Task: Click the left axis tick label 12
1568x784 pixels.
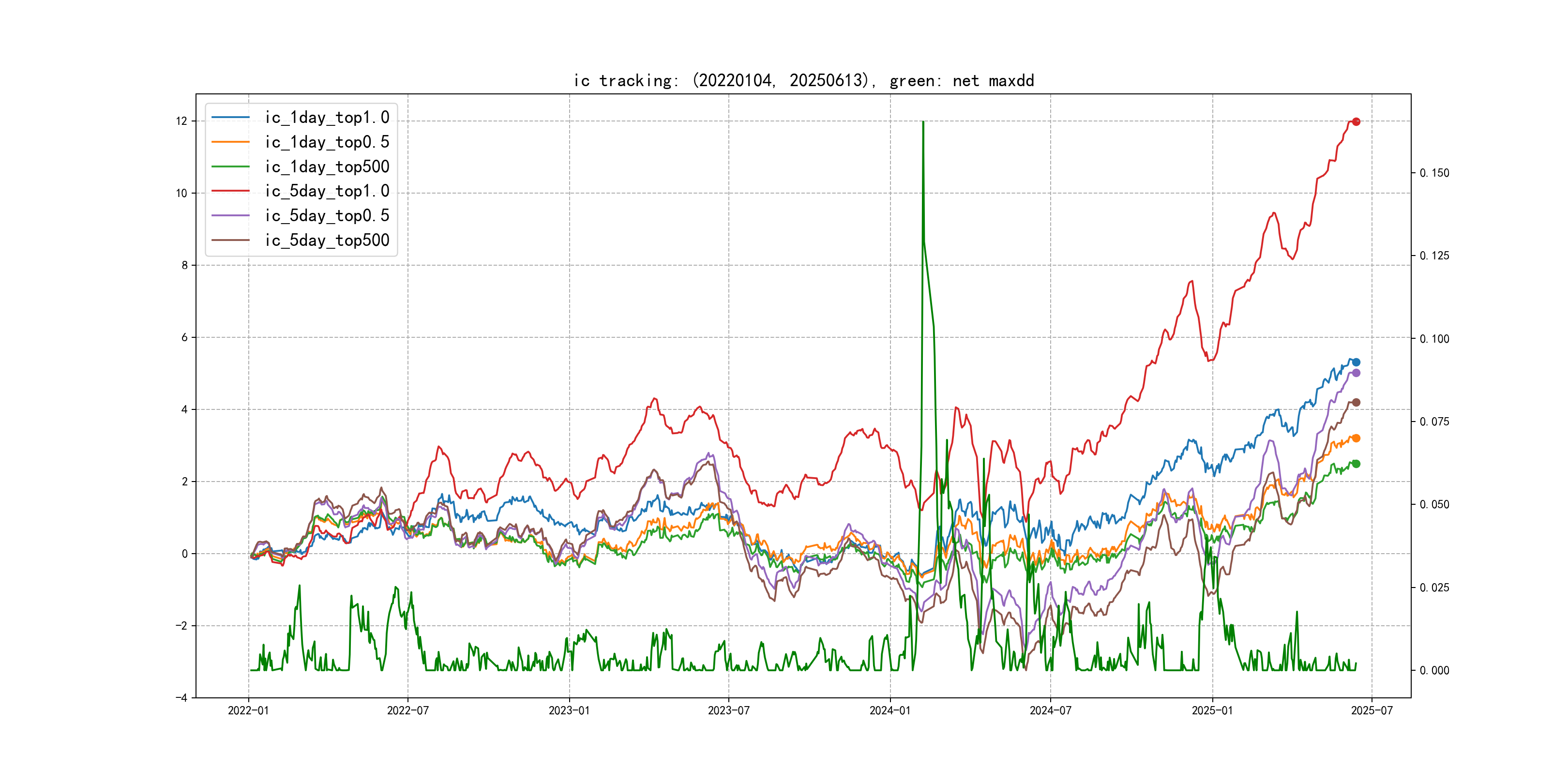Action: pos(181,121)
